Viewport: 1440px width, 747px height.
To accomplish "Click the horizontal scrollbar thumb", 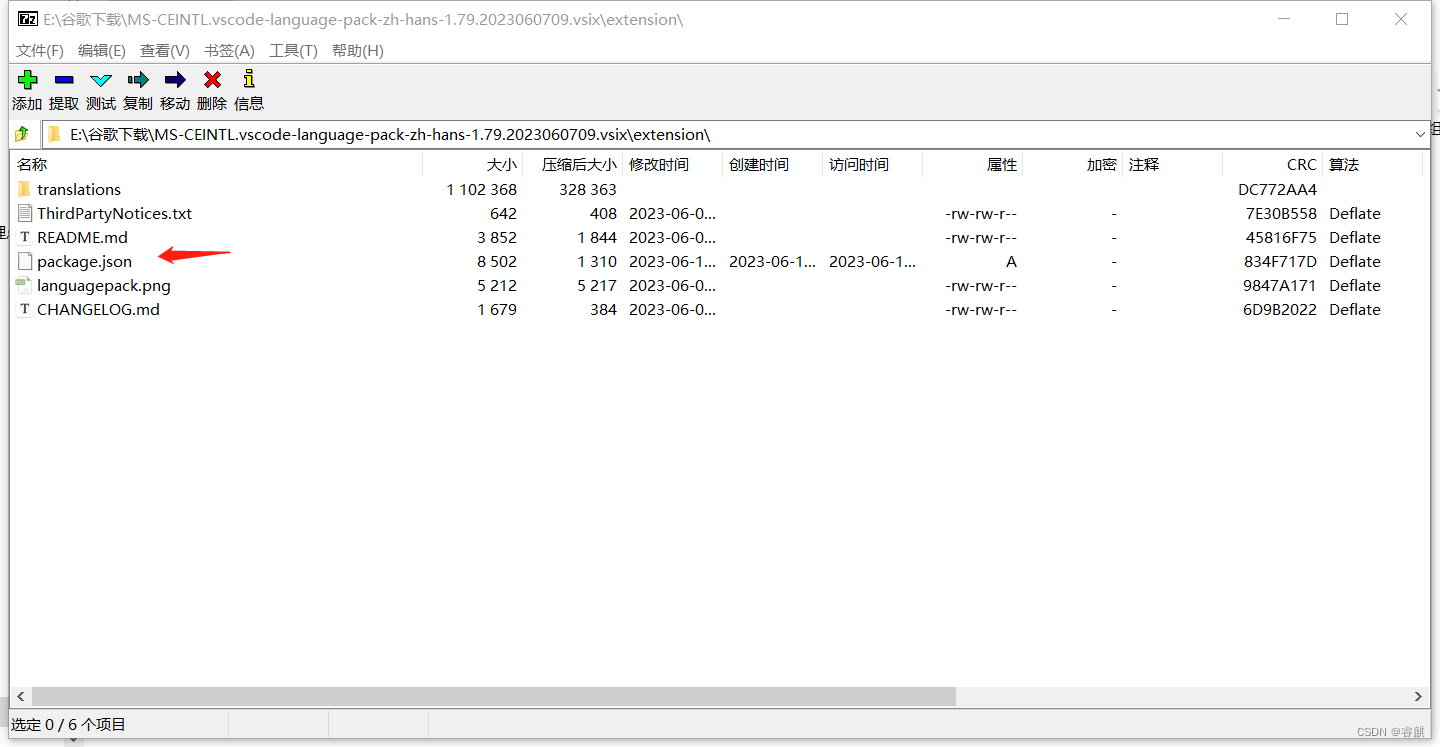I will pyautogui.click(x=494, y=696).
